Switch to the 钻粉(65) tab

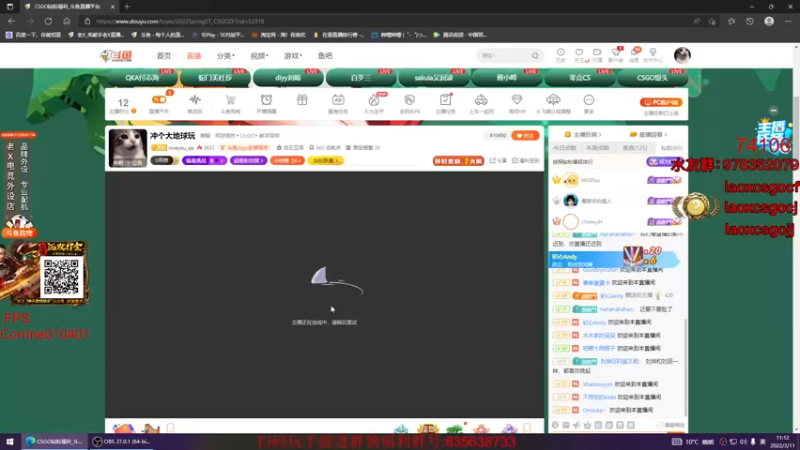click(x=671, y=148)
